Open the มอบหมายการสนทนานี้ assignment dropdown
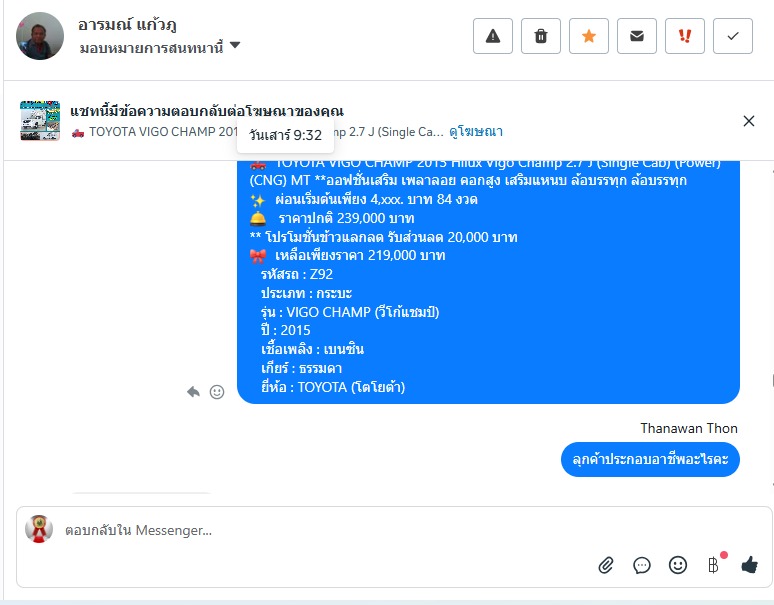 click(x=159, y=47)
